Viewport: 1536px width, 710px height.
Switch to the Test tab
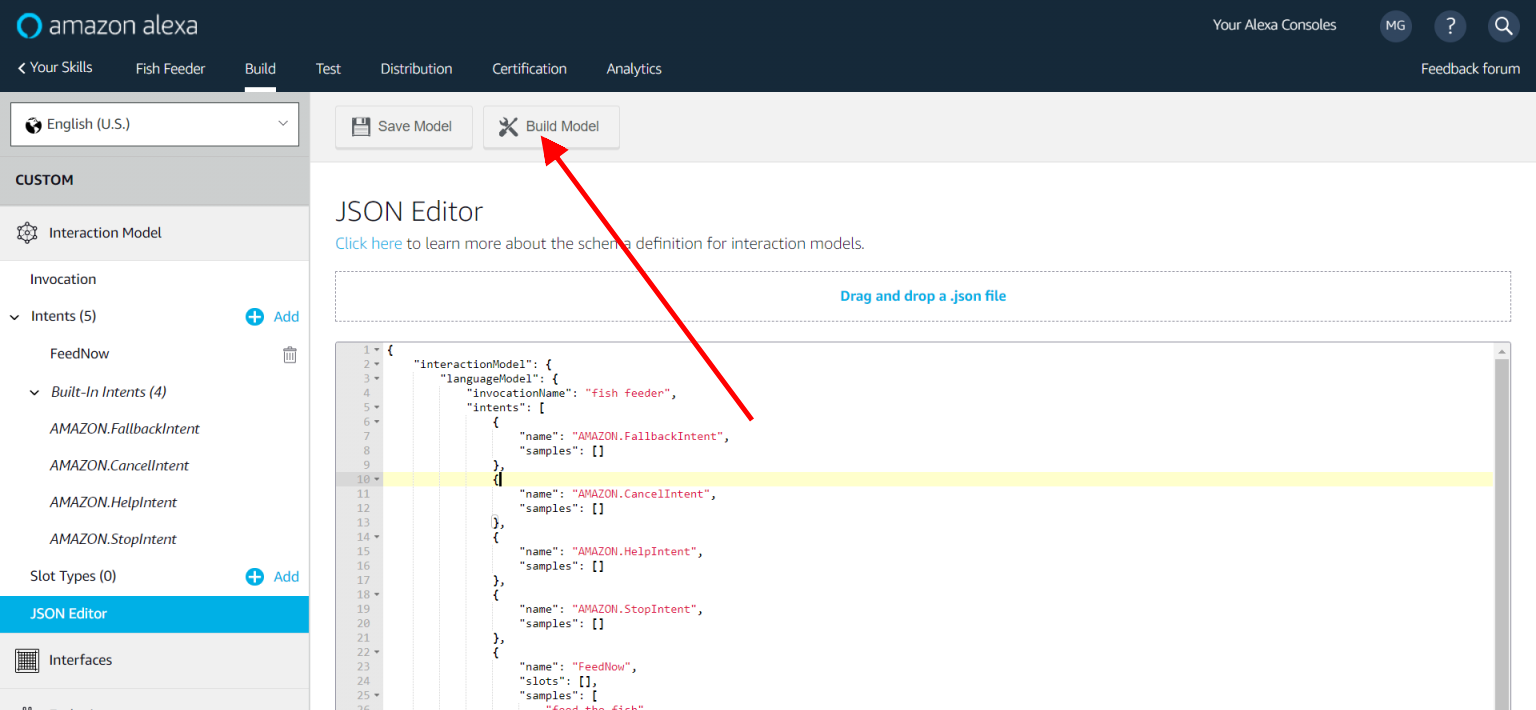328,69
